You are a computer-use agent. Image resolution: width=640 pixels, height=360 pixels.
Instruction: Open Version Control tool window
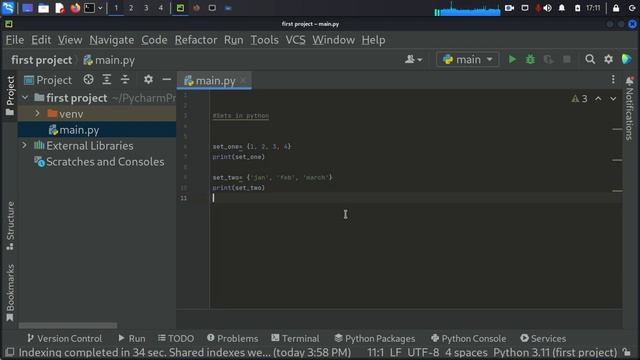[x=64, y=338]
